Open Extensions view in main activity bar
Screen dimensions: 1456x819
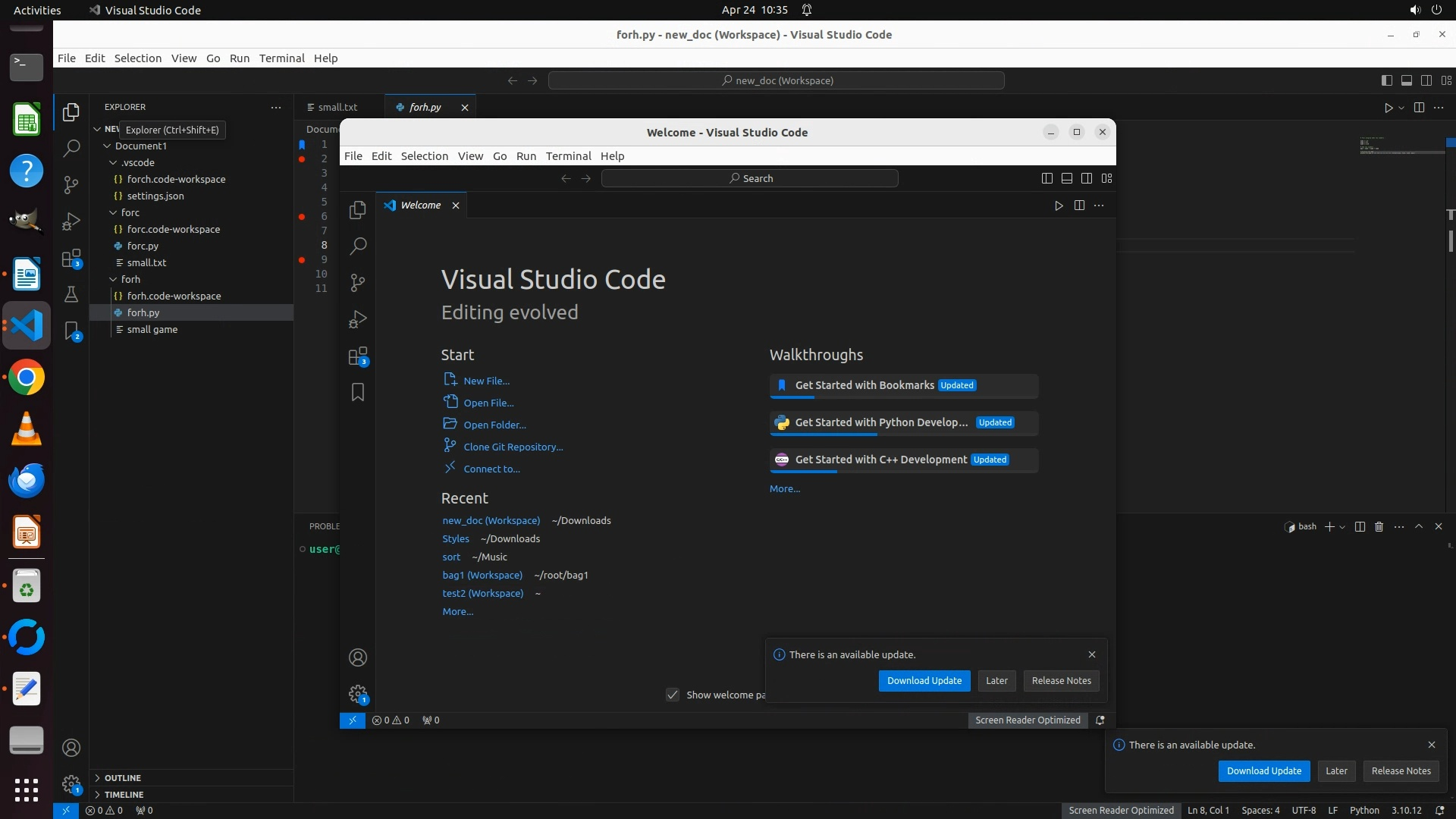click(x=71, y=259)
